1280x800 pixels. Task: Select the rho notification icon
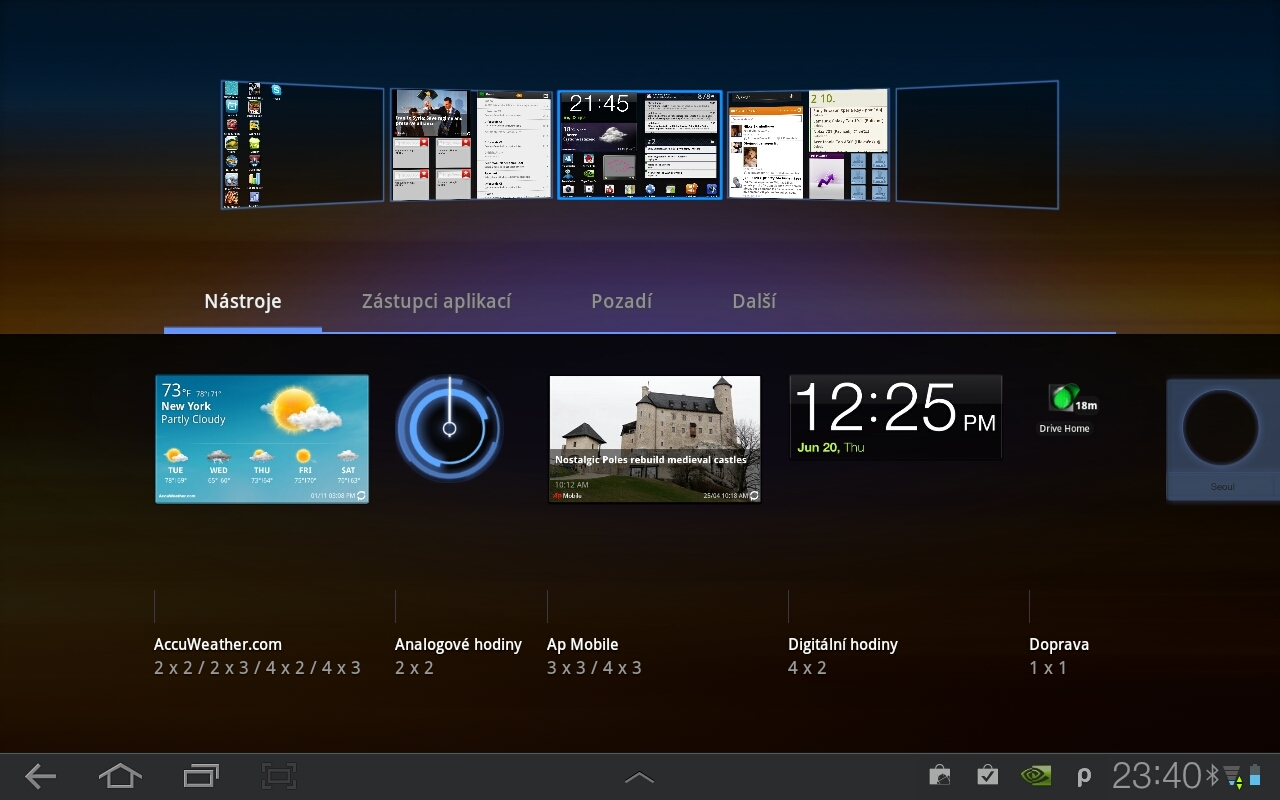(x=1084, y=775)
